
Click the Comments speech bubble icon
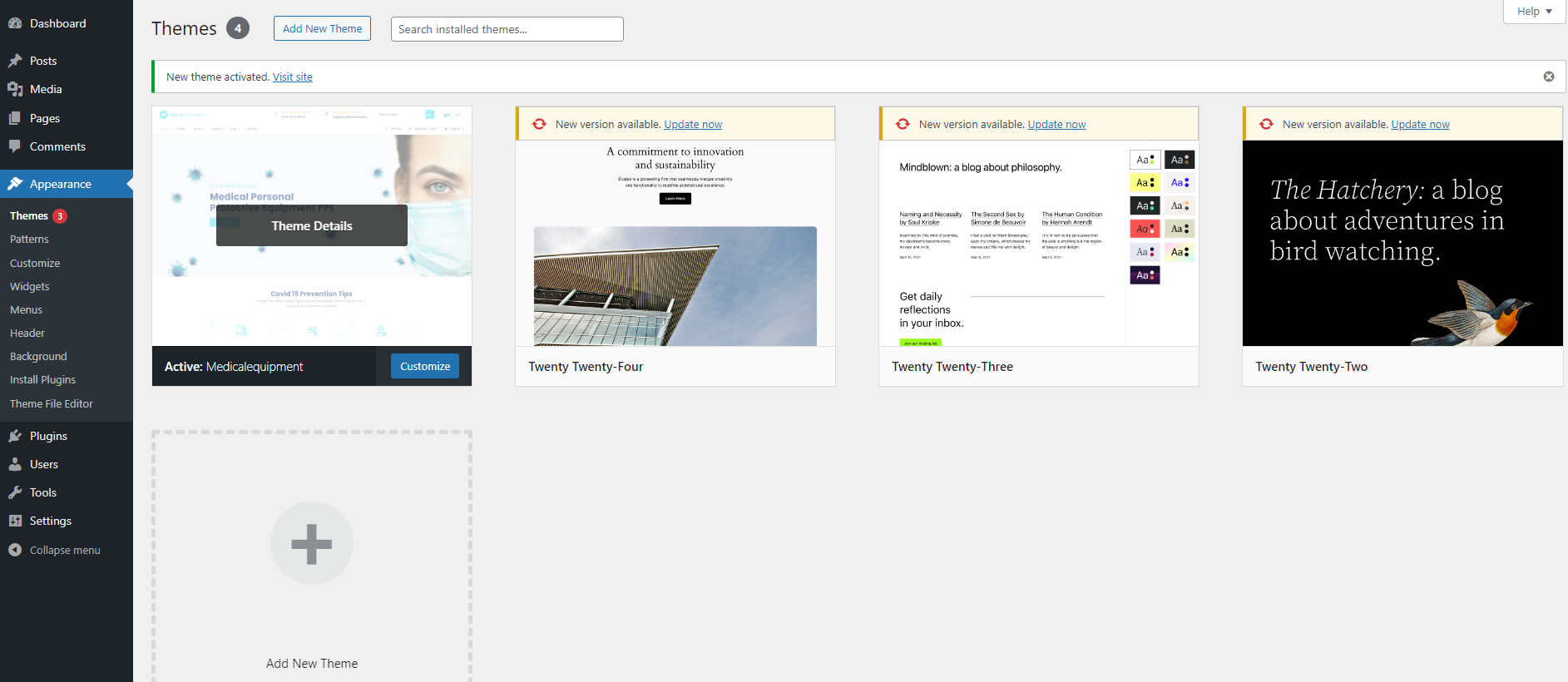pyautogui.click(x=15, y=146)
